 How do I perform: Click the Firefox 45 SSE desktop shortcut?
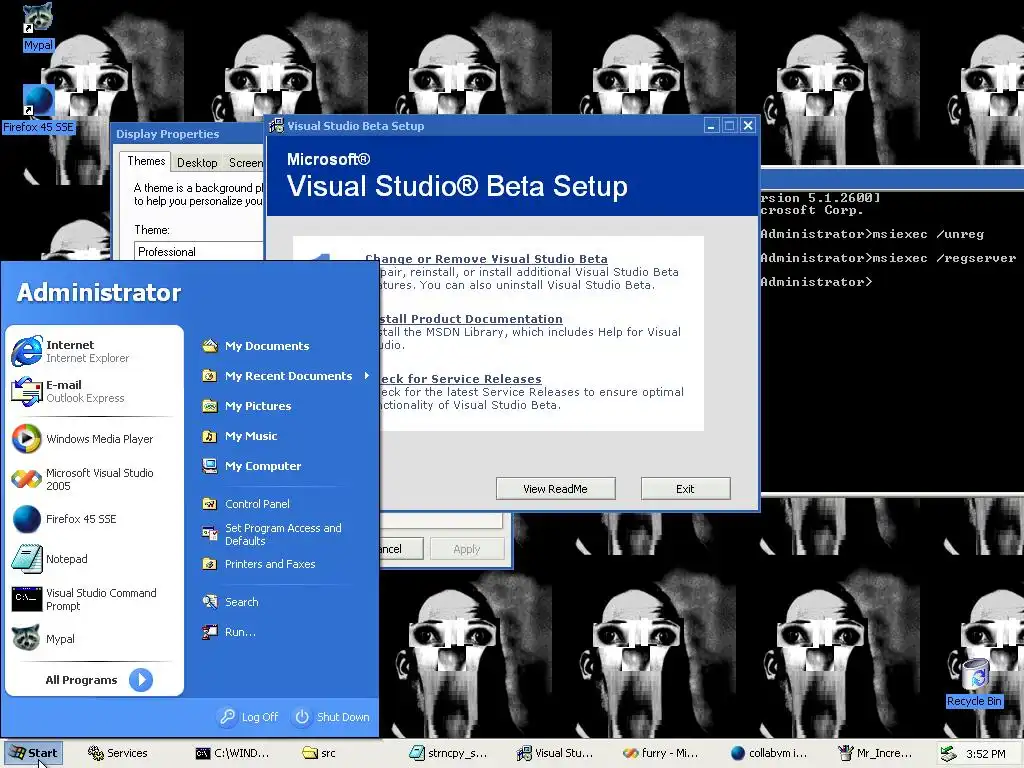pyautogui.click(x=38, y=108)
